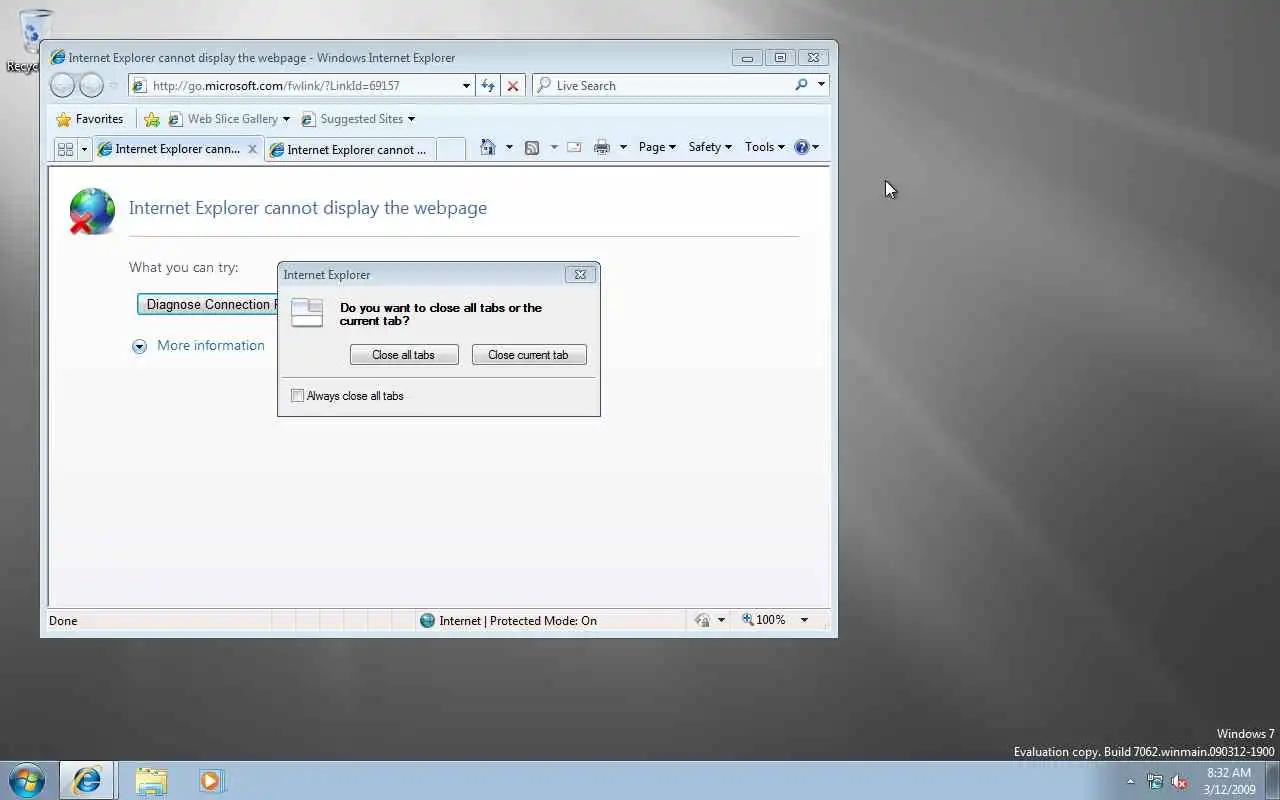Open the Favorites button

coord(90,119)
